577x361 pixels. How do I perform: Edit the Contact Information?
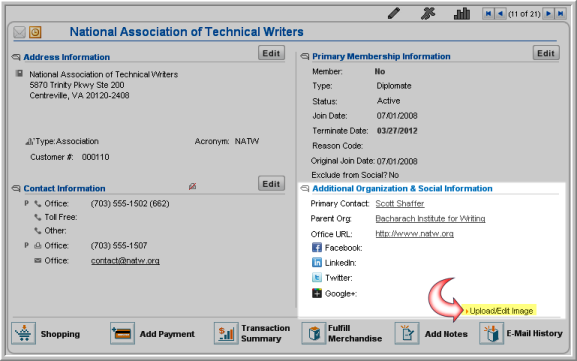click(271, 184)
